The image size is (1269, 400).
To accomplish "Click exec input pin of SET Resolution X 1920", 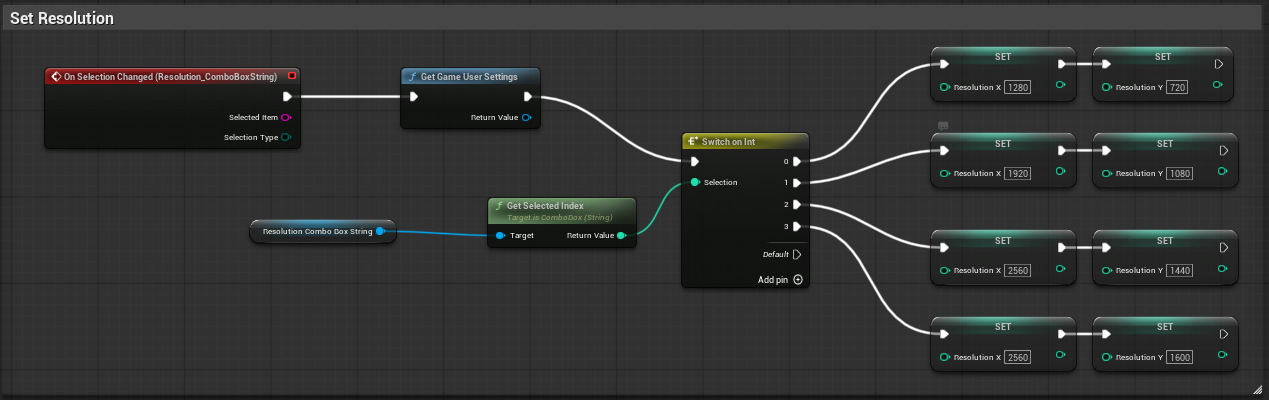I will tap(944, 151).
